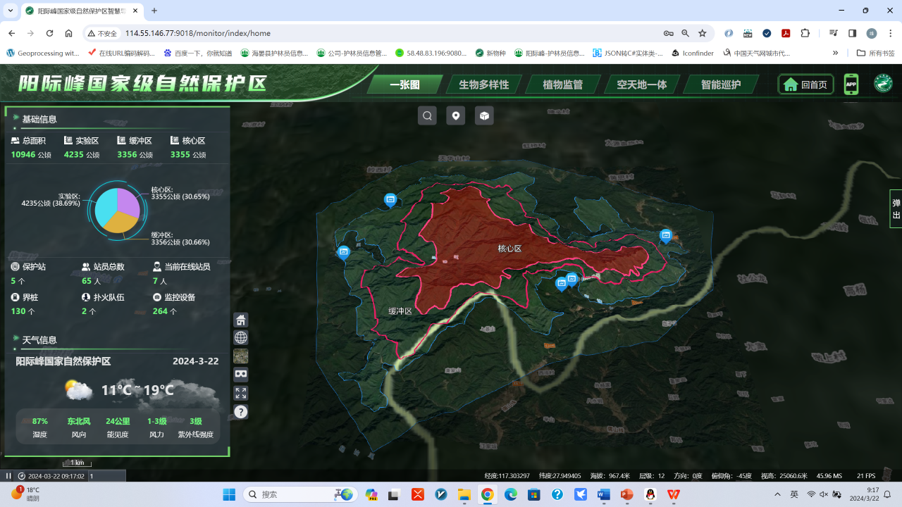Collapse the 天气信息 section header
Image resolution: width=902 pixels, height=507 pixels.
click(x=40, y=340)
